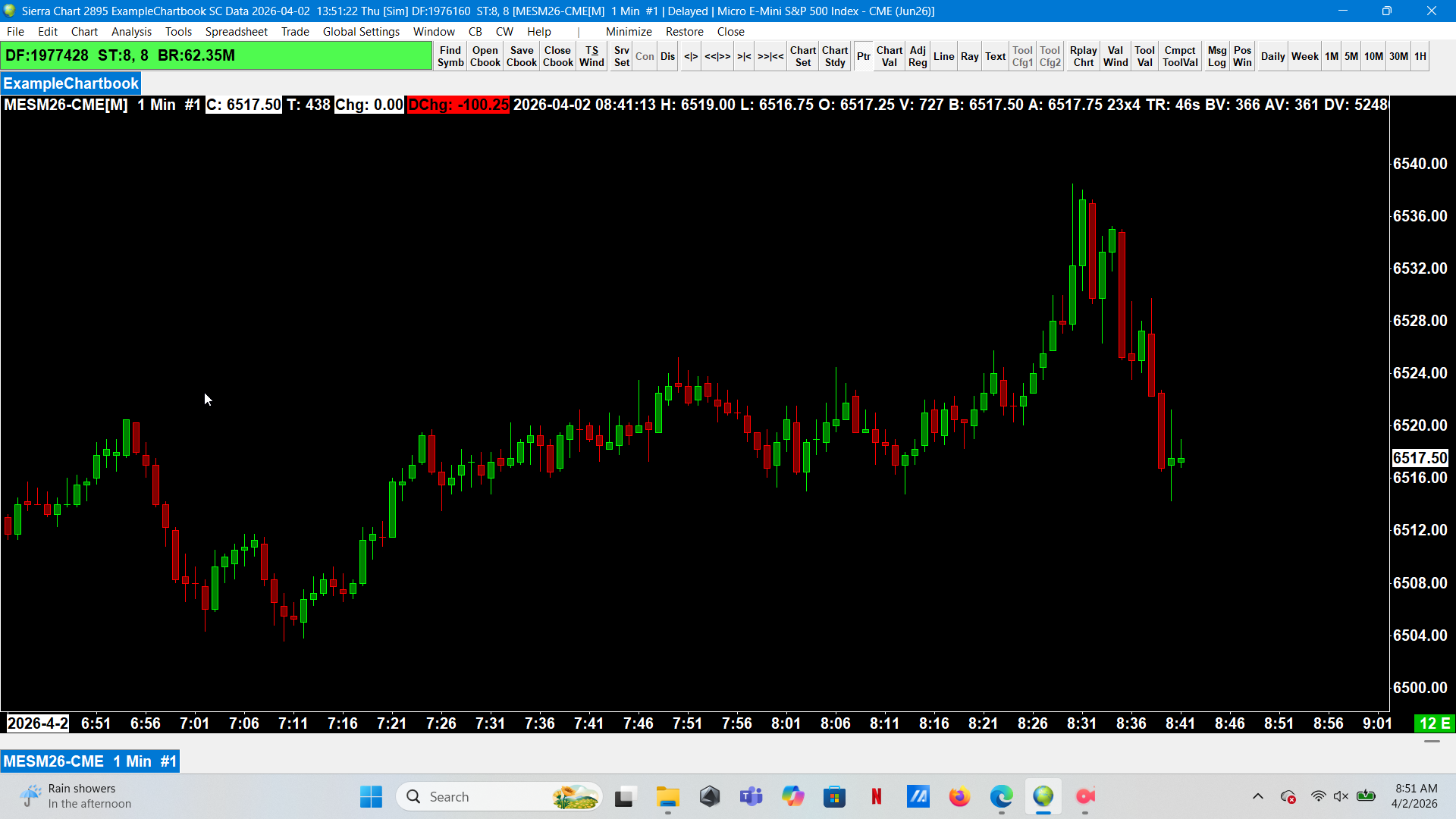The image size is (1456, 819).
Task: Open the Trade menu dropdown
Action: [295, 32]
